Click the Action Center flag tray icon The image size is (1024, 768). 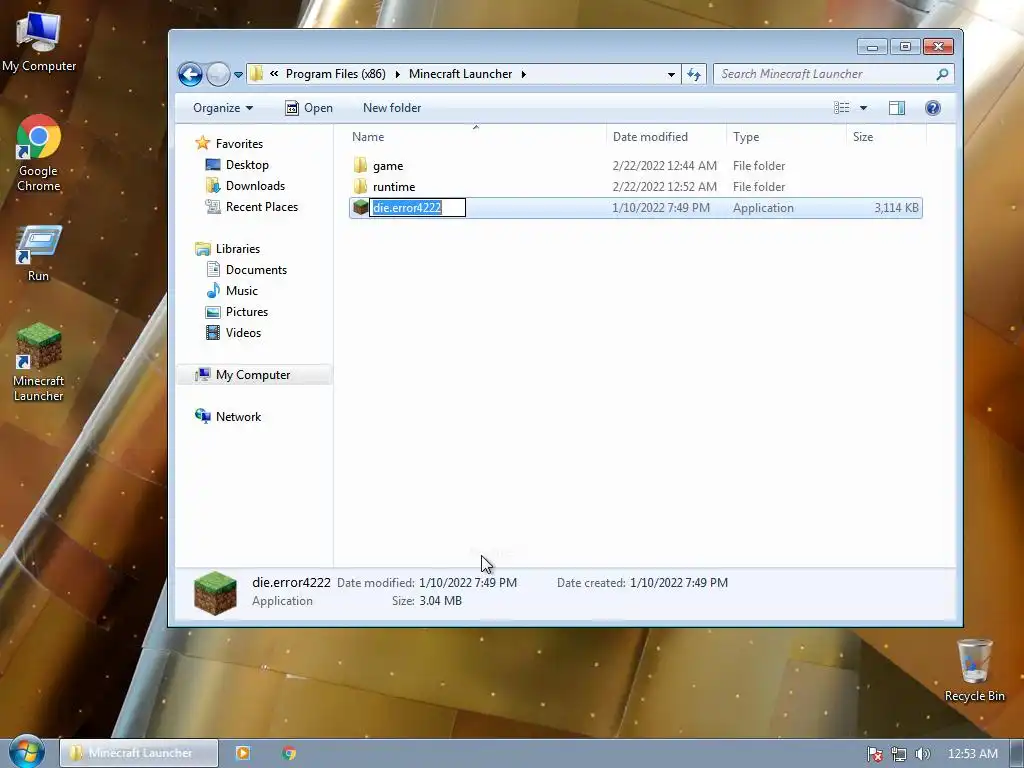tap(874, 754)
